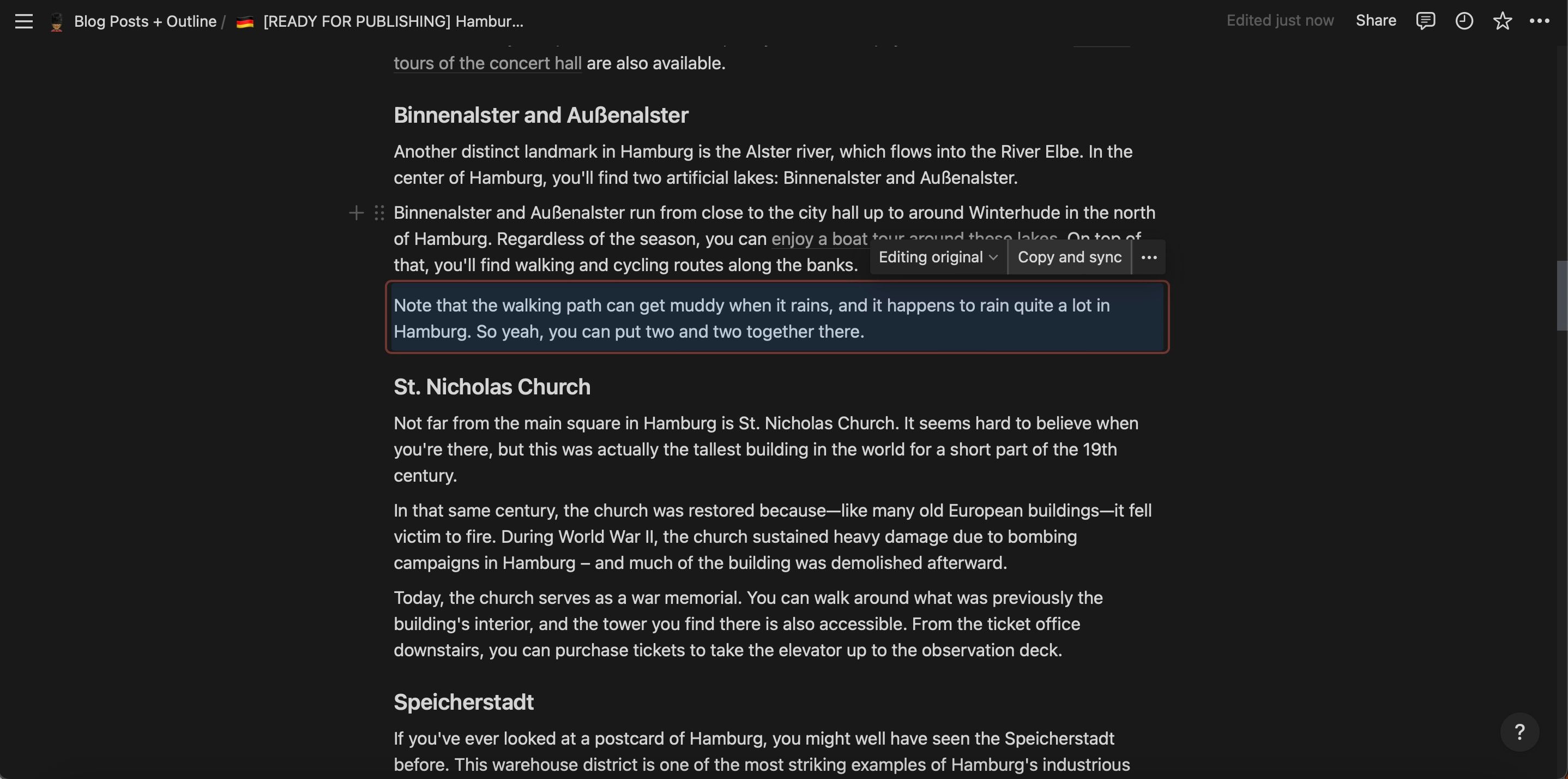Viewport: 1568px width, 779px height.
Task: Follow the enjoy a boat tour link
Action: (x=819, y=239)
